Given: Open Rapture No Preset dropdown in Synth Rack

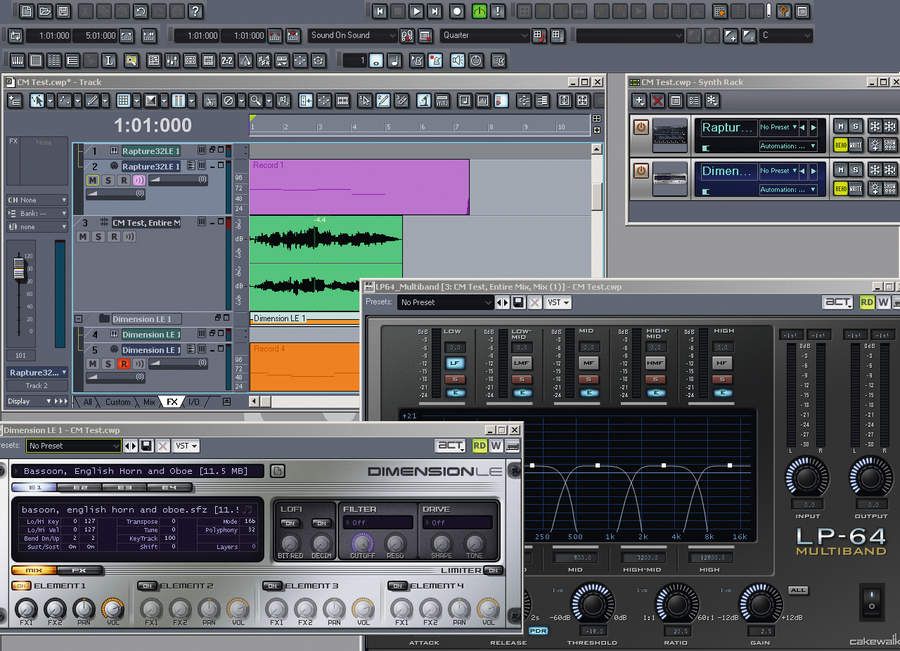Looking at the screenshot, I should click(x=778, y=127).
